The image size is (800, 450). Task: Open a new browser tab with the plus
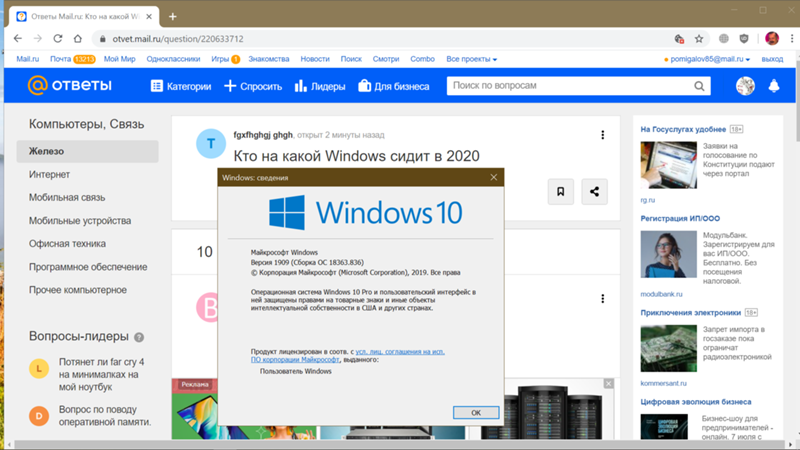click(x=173, y=17)
